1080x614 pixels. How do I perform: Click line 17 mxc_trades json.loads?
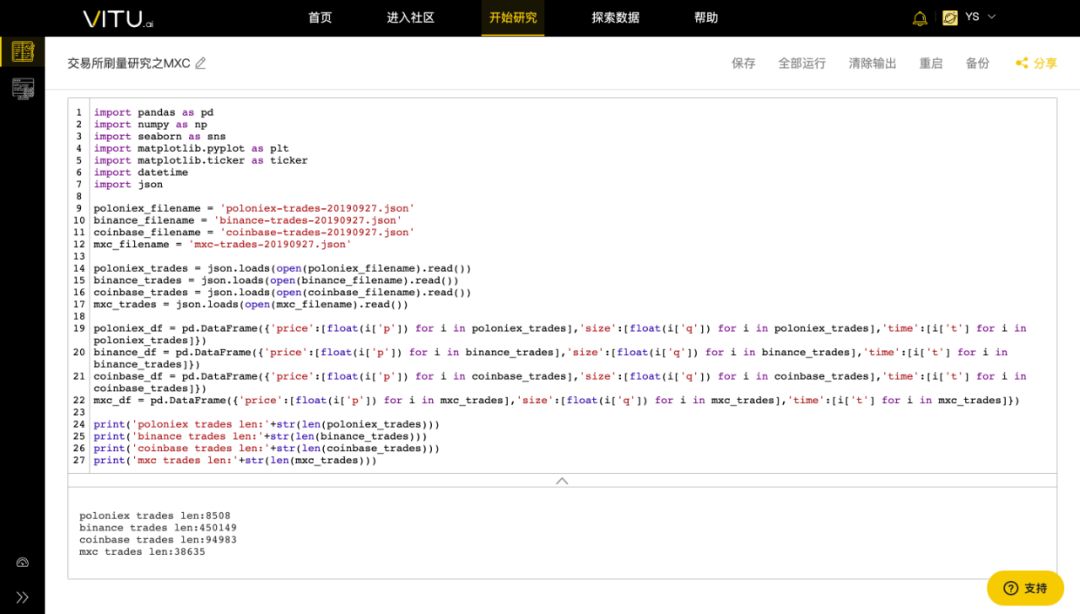251,304
